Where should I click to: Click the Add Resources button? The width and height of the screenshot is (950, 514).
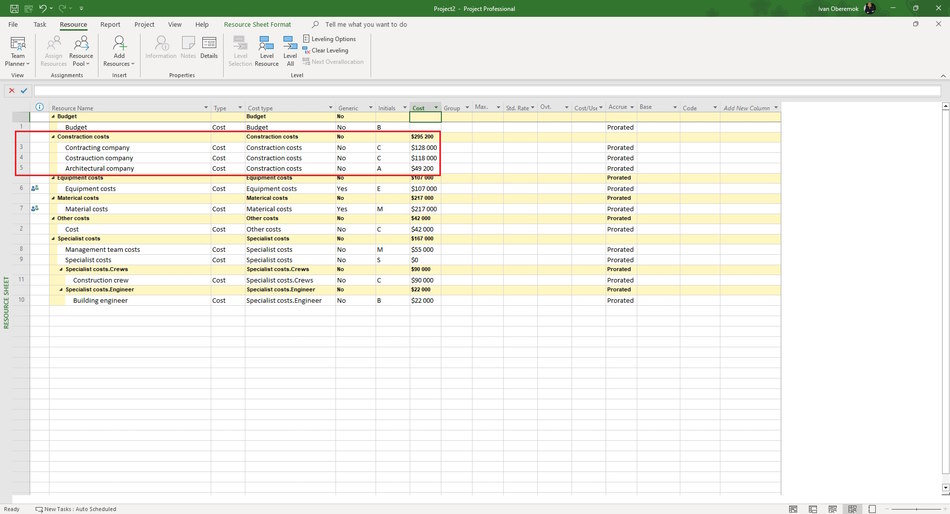tap(119, 52)
